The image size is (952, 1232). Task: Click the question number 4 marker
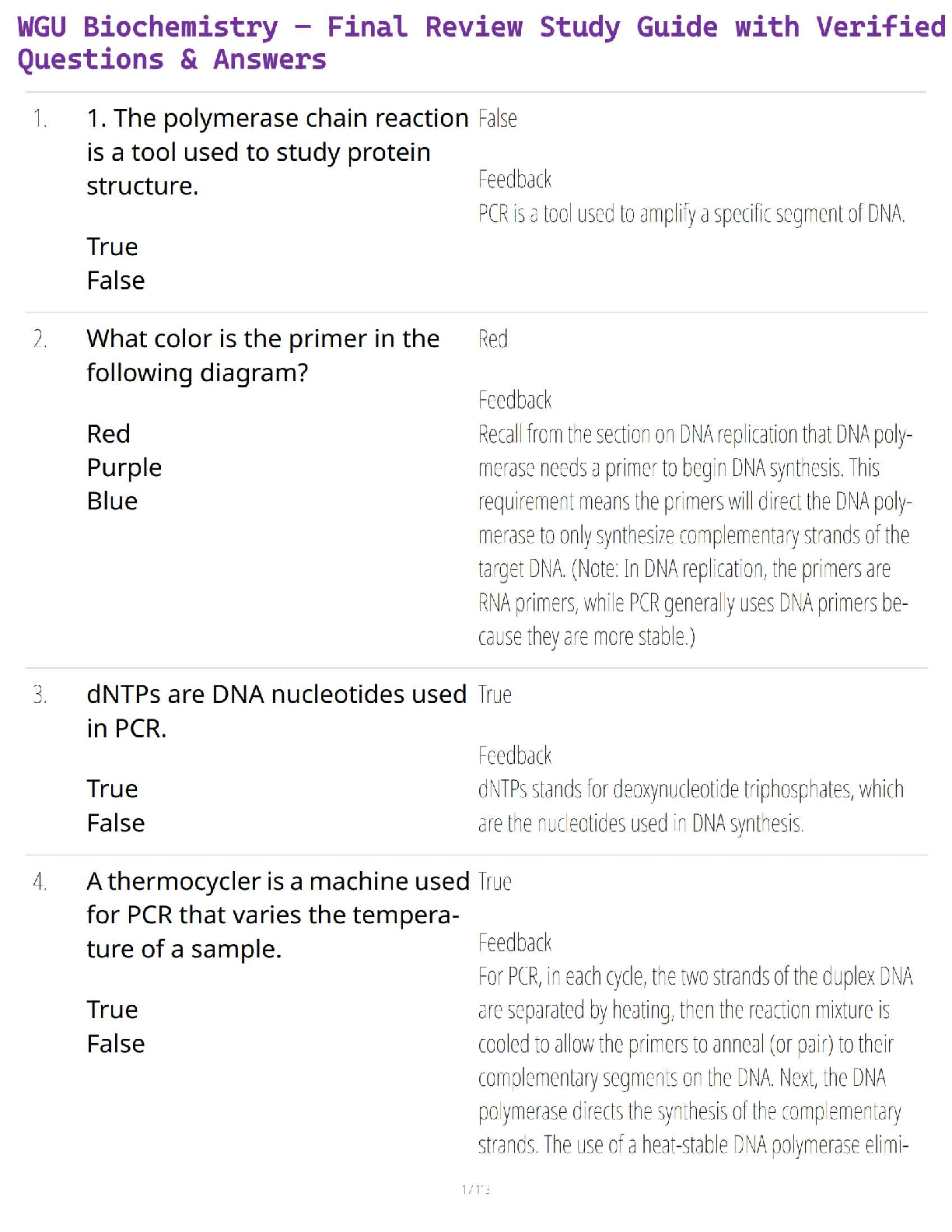click(40, 882)
